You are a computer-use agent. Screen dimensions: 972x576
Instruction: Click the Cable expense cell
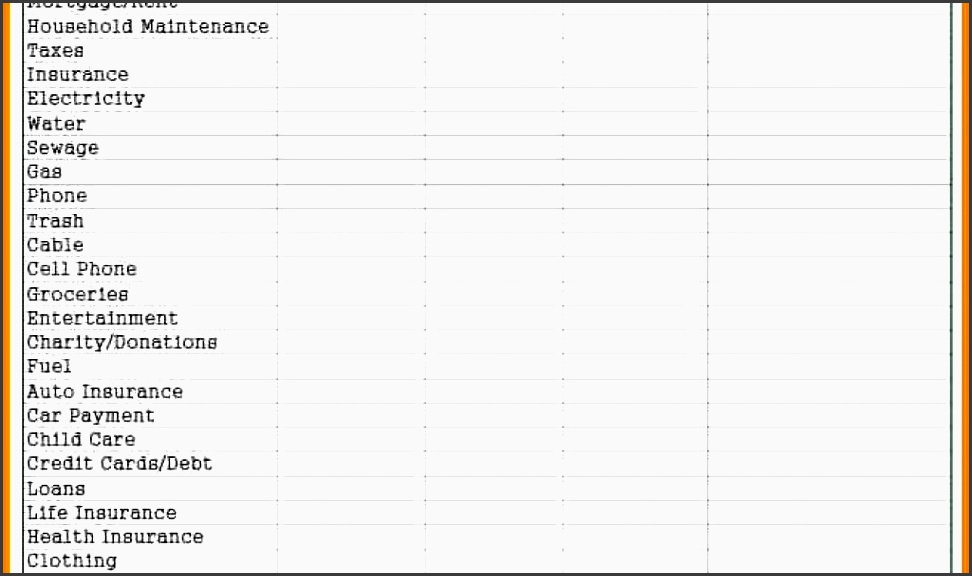pyautogui.click(x=55, y=245)
